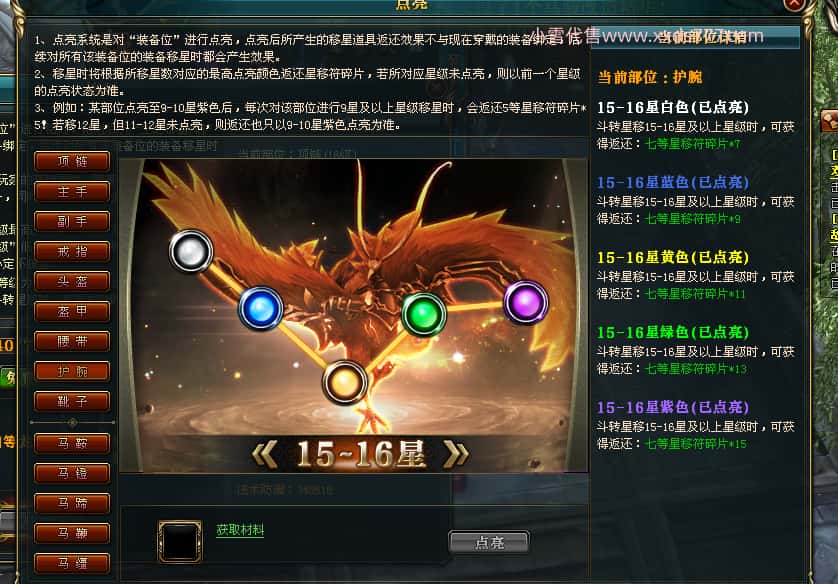Select the 头盔 equipment tab
This screenshot has width=838, height=584.
tap(72, 281)
